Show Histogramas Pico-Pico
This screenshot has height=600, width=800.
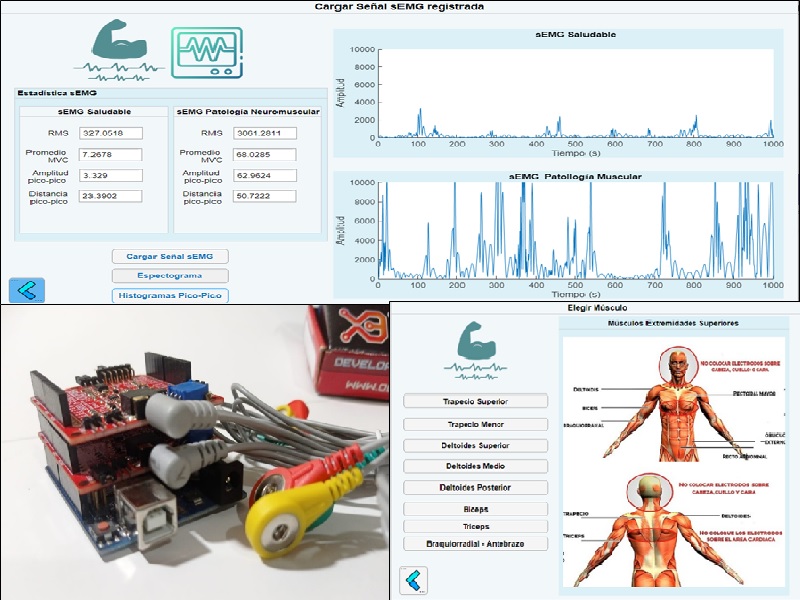170,295
